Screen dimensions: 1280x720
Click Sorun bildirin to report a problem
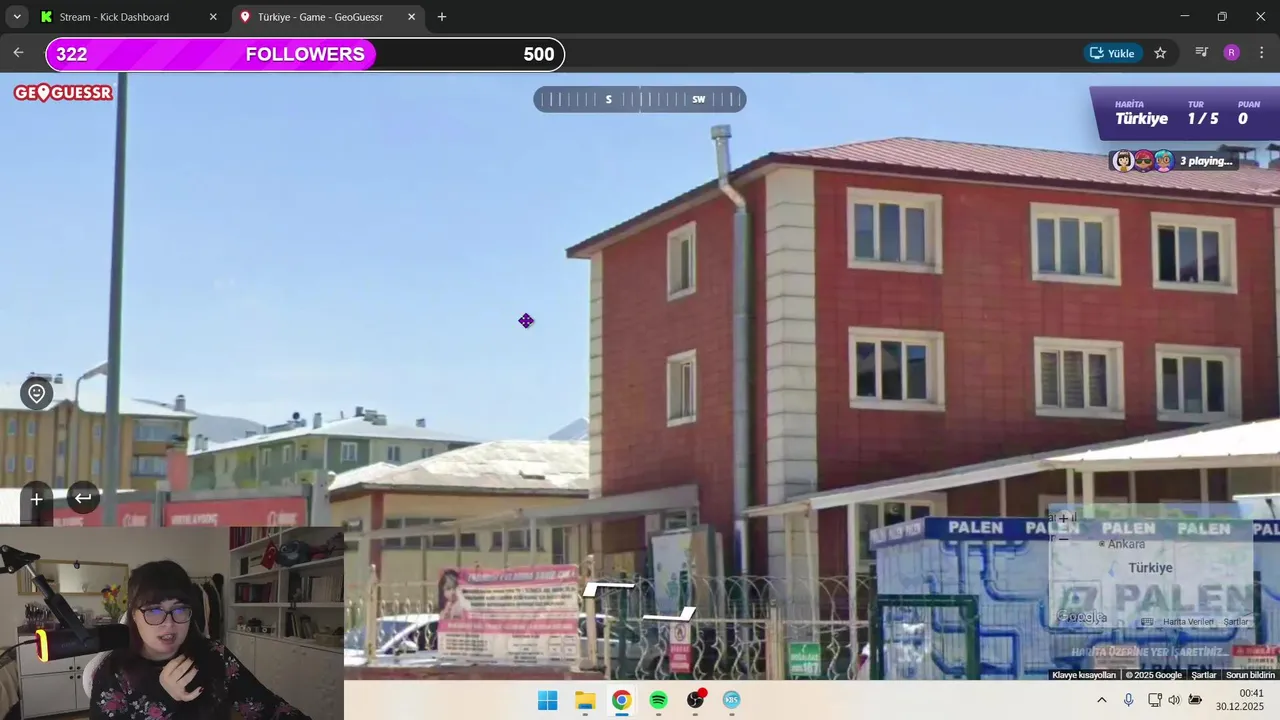pyautogui.click(x=1250, y=675)
